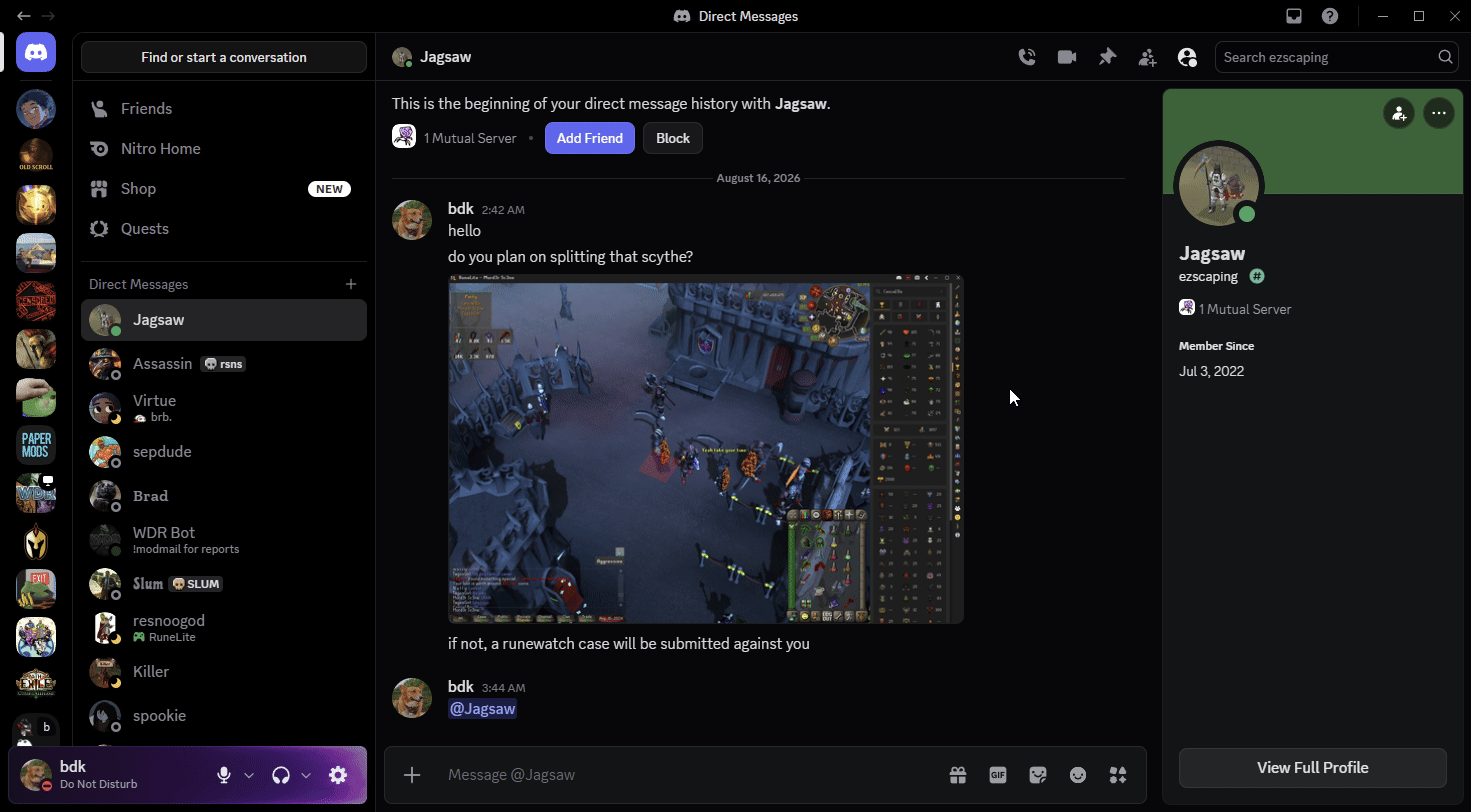Open the inbox icon in title bar
The image size is (1471, 812).
tap(1294, 16)
